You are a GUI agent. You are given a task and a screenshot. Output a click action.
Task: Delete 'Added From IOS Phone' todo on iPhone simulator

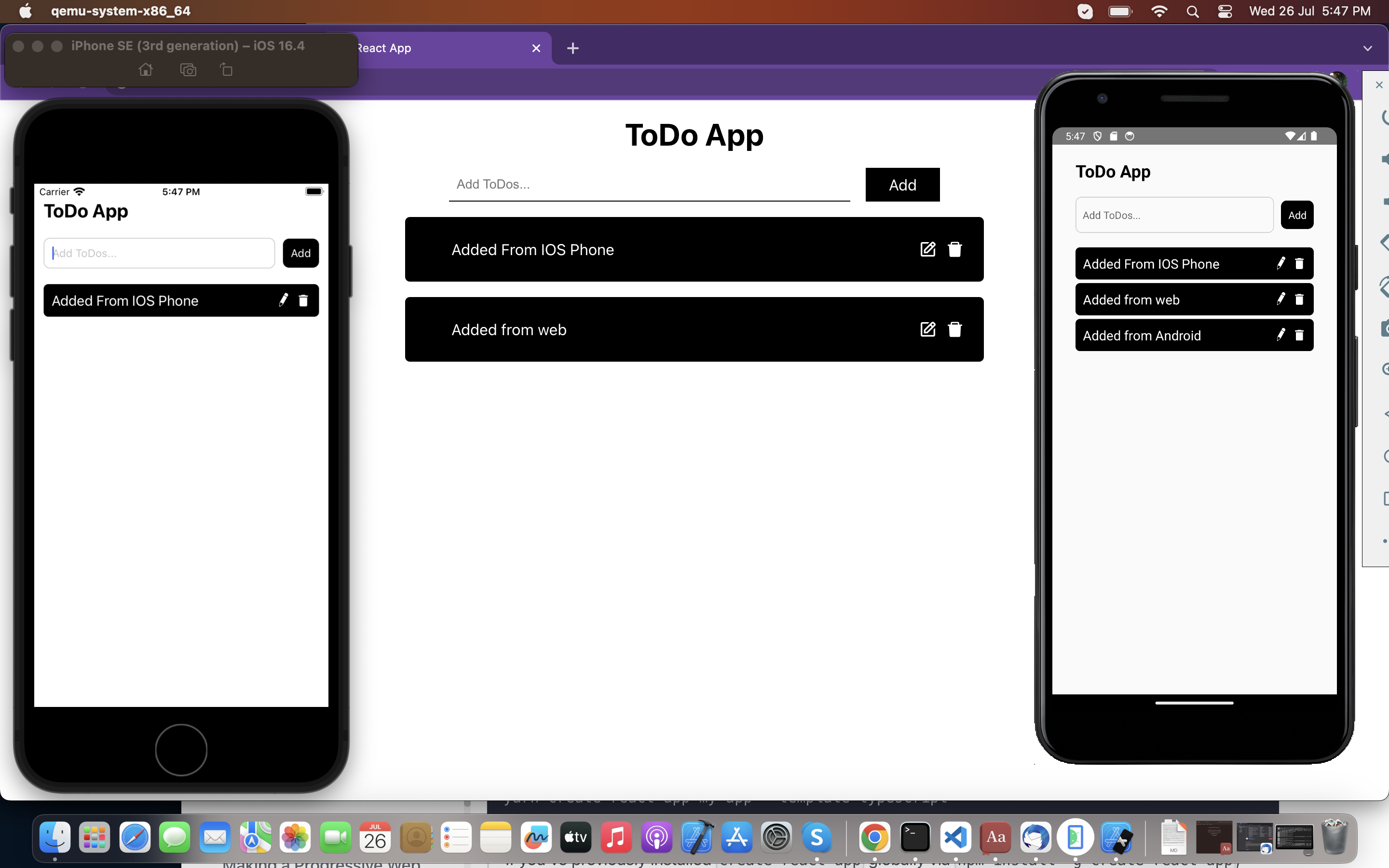click(303, 300)
